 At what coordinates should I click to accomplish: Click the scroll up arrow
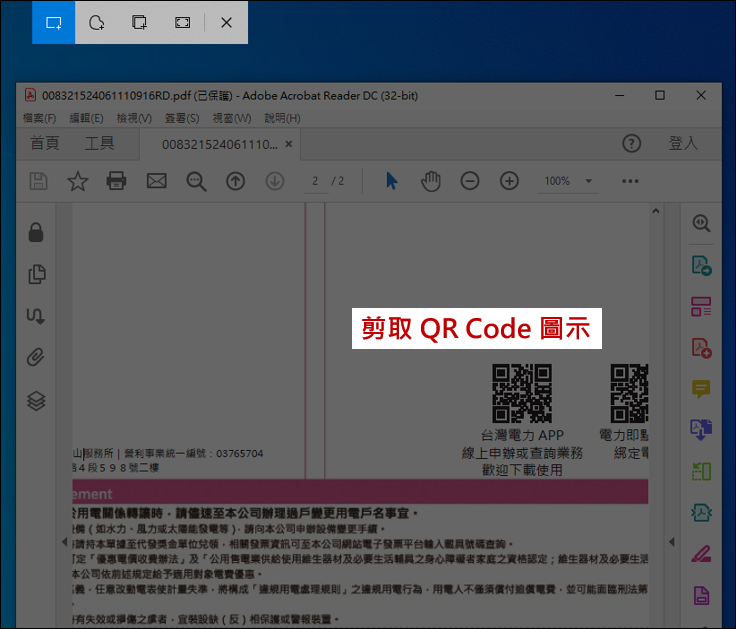pos(656,211)
